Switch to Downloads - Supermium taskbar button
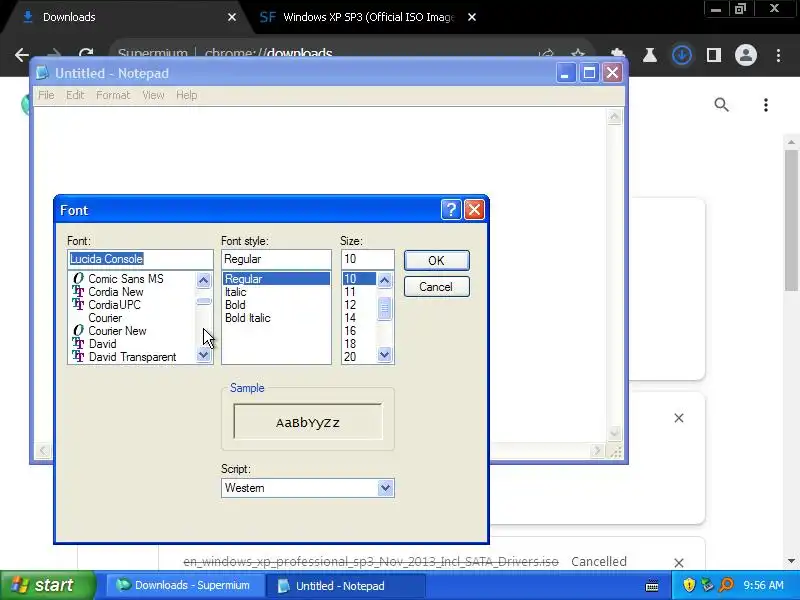 [184, 585]
